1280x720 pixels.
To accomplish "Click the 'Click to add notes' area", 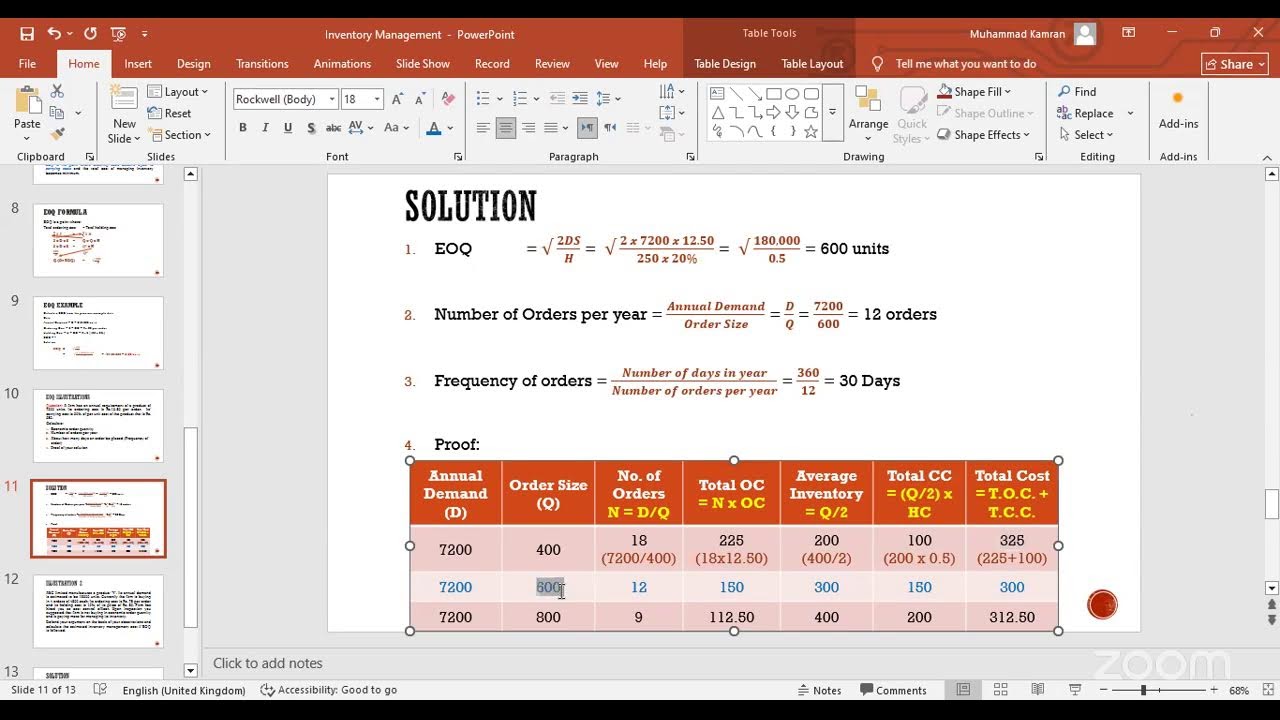I will (267, 663).
